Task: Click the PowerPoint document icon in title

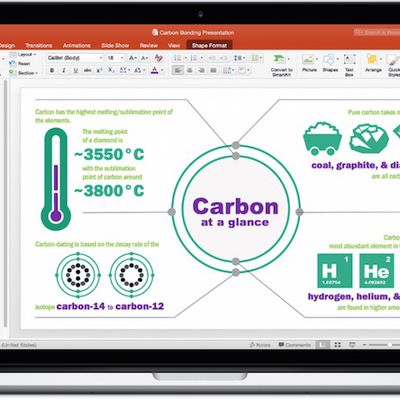Action: (155, 32)
